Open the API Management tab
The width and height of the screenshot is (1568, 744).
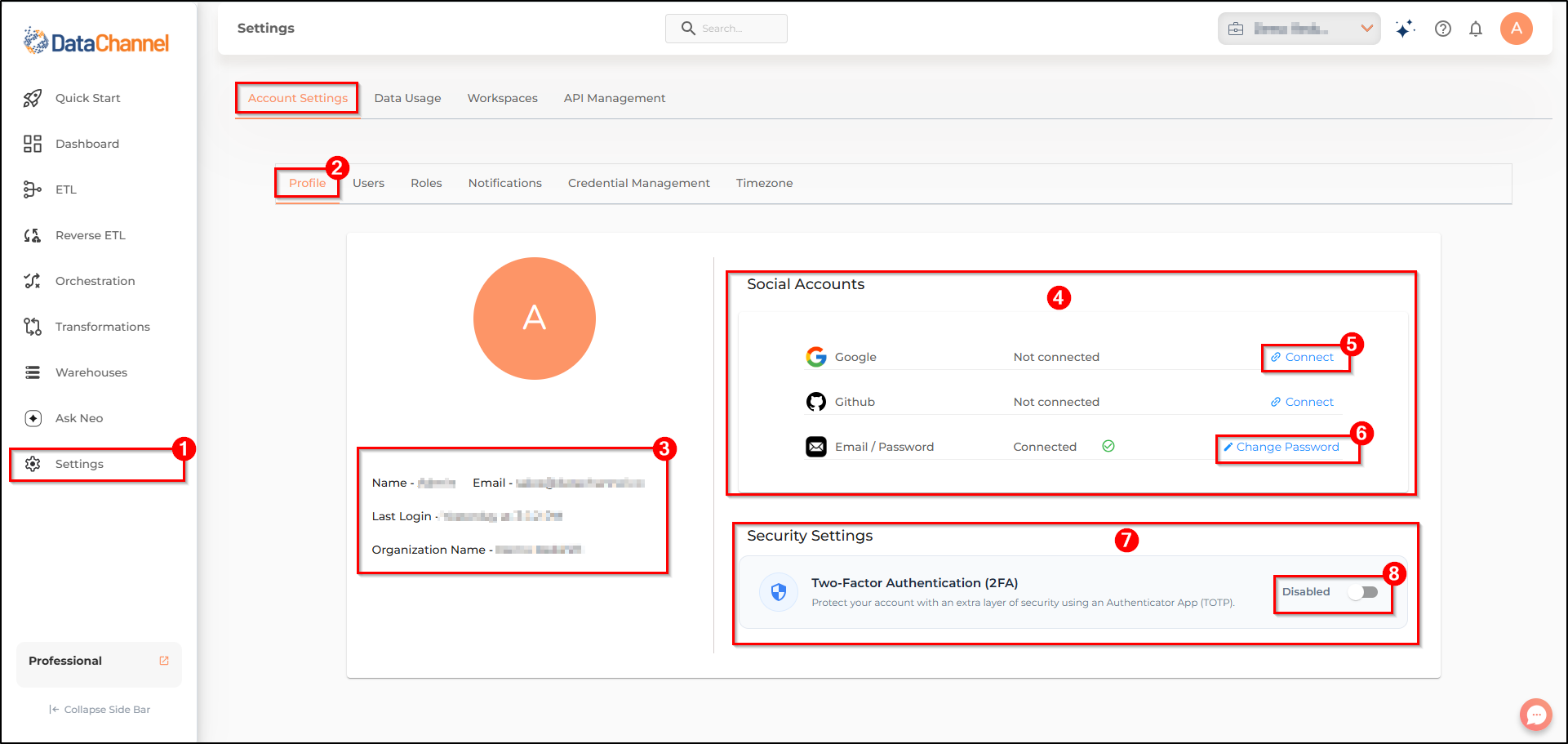[x=615, y=98]
